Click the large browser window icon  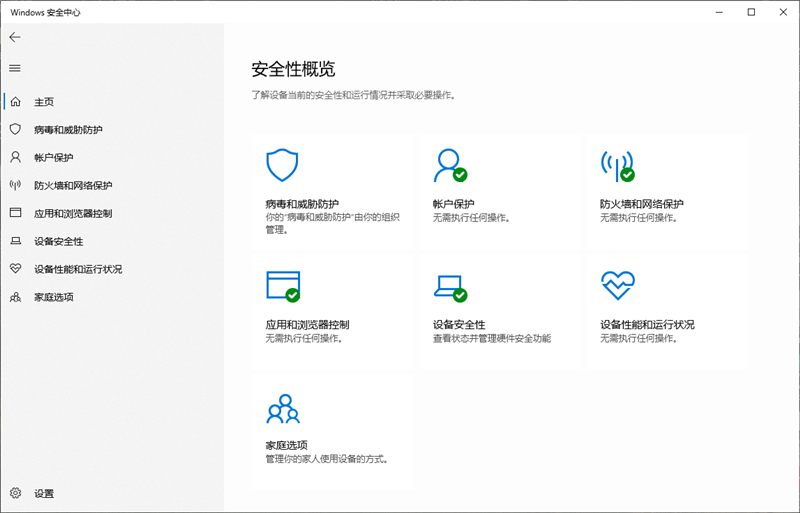(x=283, y=286)
